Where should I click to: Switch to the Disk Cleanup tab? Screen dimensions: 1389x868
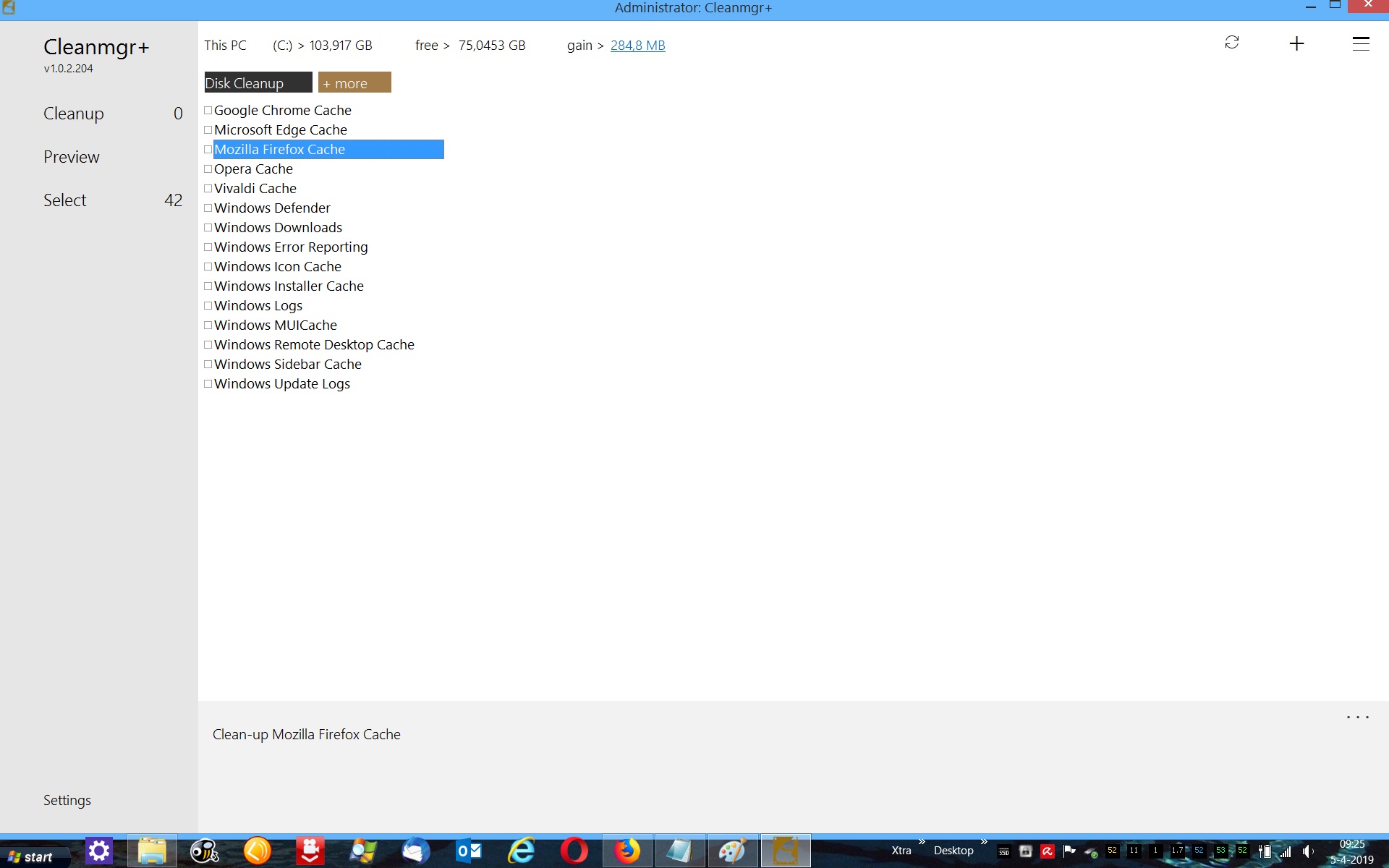click(x=258, y=82)
